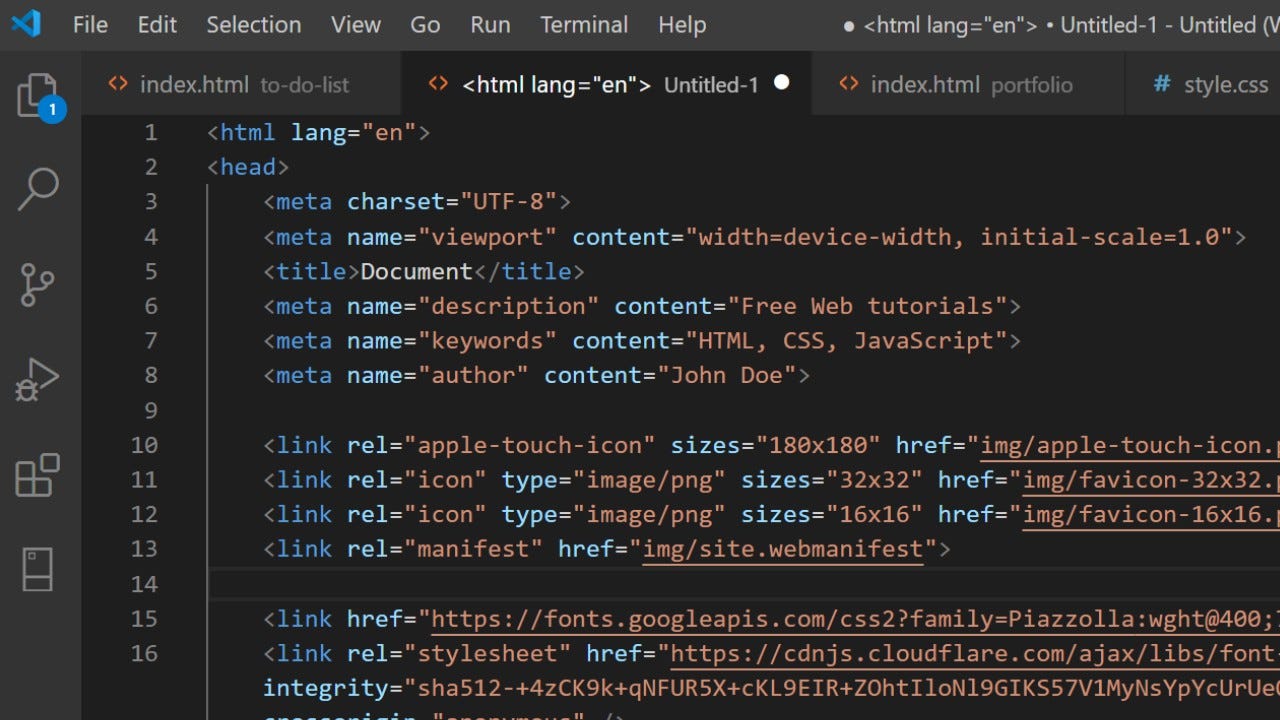Viewport: 1280px width, 720px height.
Task: Click the HTML icon on the to-do-list tab
Action: [x=118, y=84]
